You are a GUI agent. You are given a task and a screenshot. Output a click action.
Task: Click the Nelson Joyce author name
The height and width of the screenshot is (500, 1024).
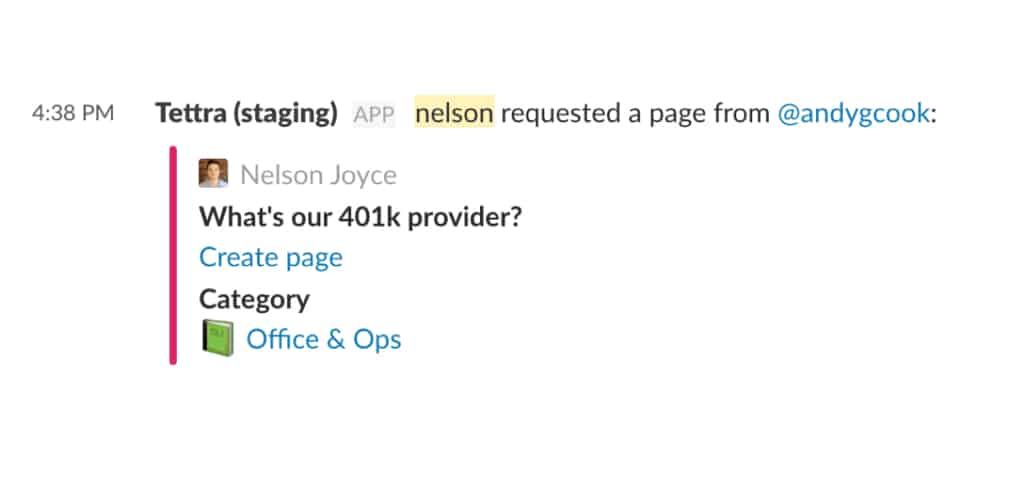coord(318,175)
